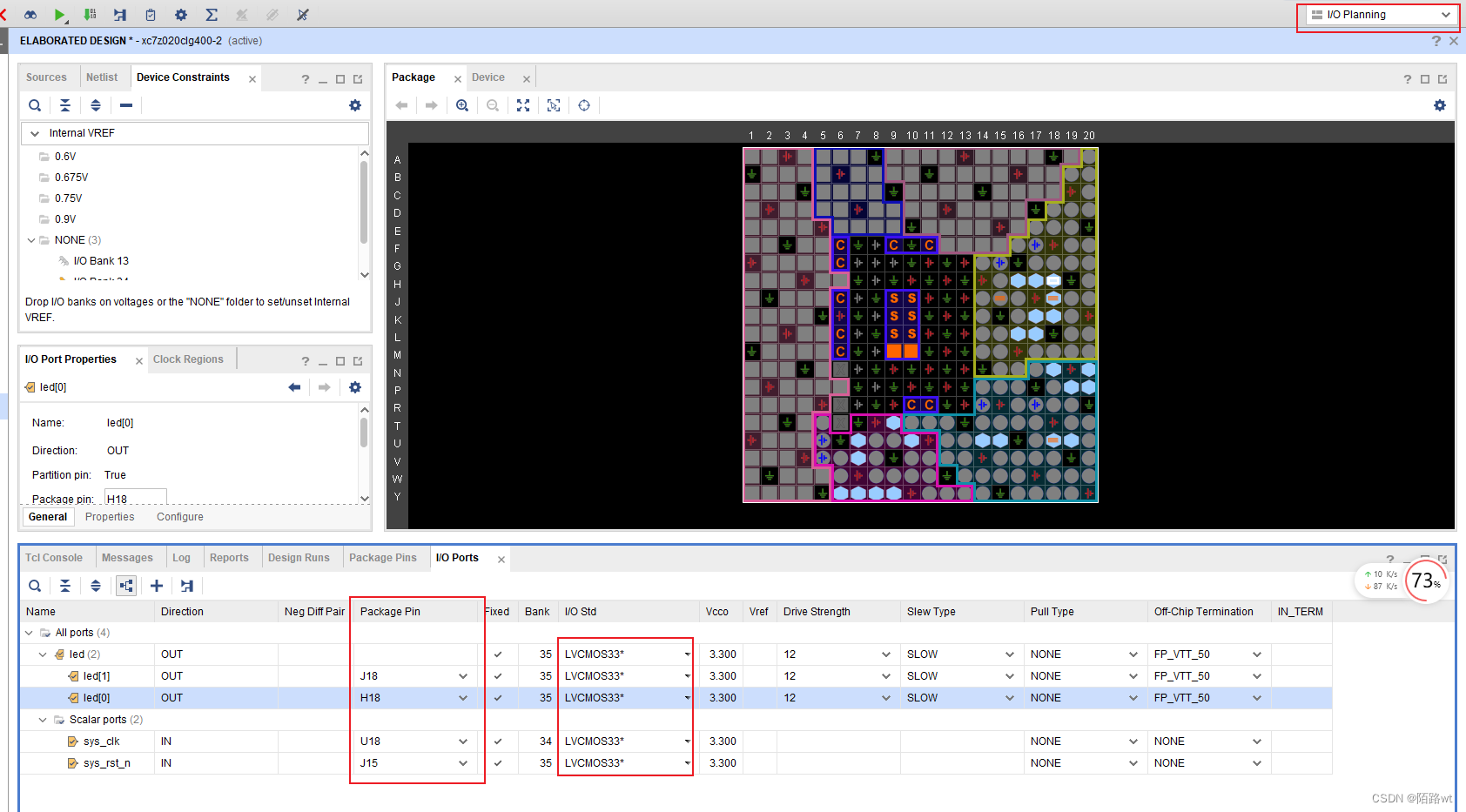Select the 0.75V folder
This screenshot has width=1466, height=812.
[69, 198]
